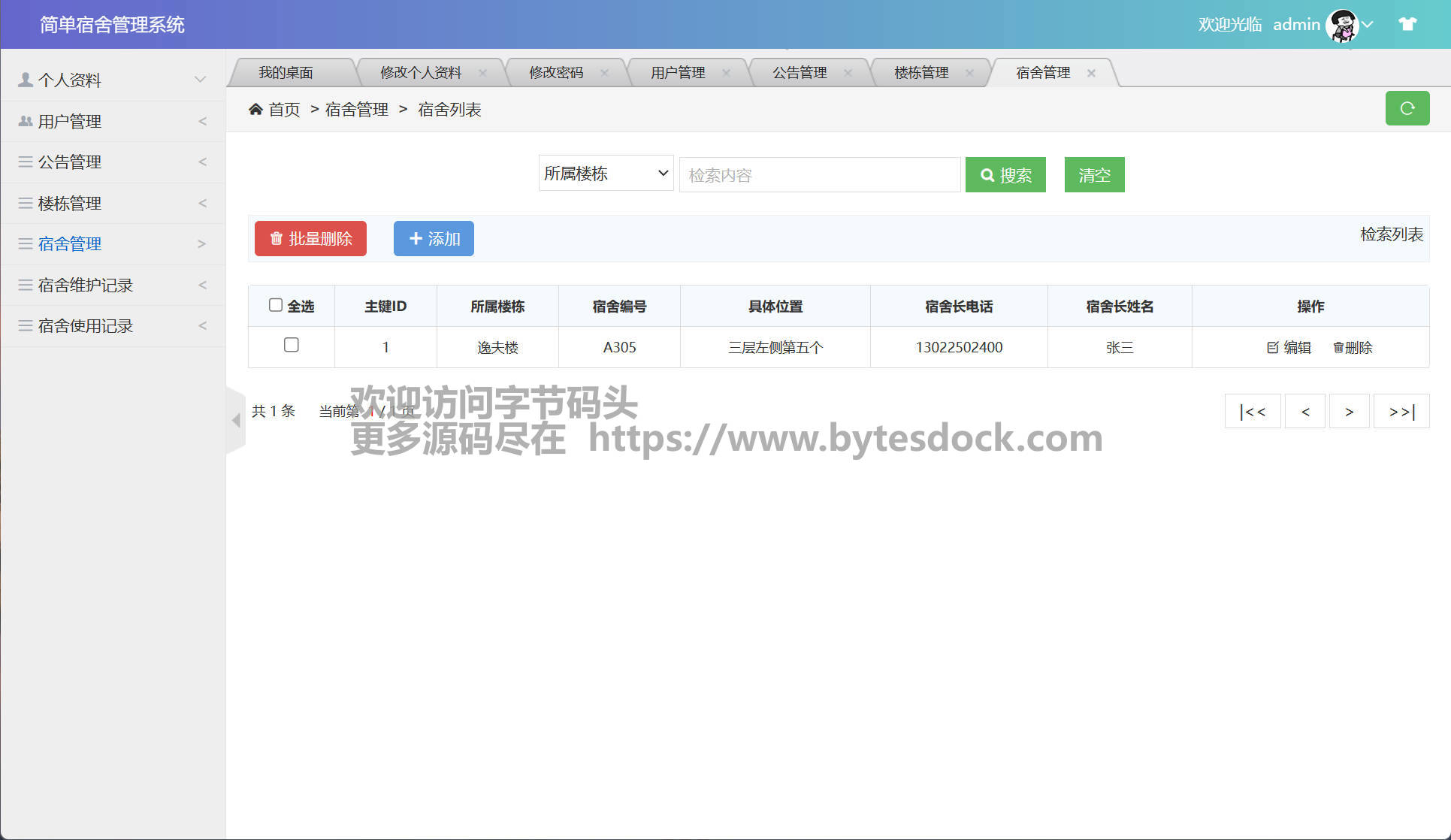
Task: Click the edit icon for dorm A305
Action: tap(1272, 347)
